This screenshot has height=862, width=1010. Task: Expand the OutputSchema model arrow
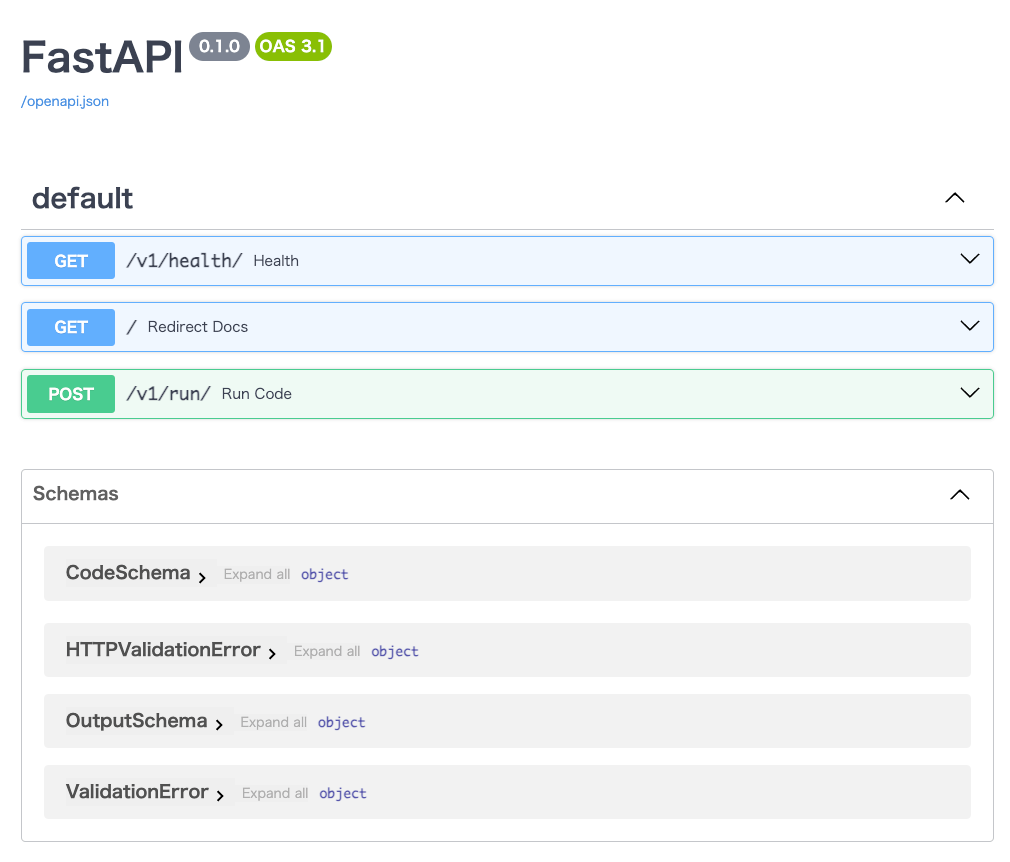coord(220,725)
